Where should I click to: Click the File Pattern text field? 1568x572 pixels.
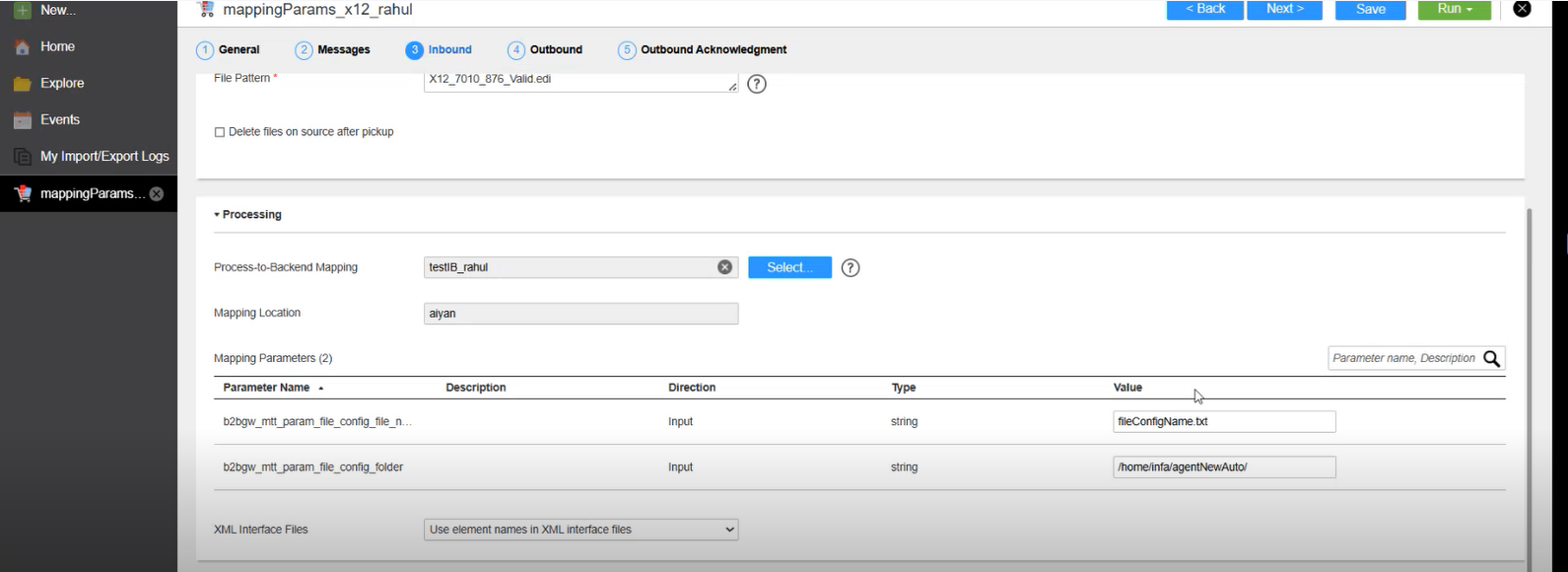point(580,81)
